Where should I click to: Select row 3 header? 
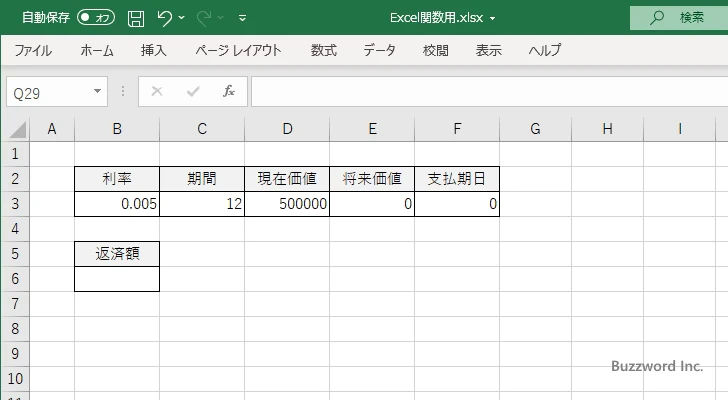(15, 204)
